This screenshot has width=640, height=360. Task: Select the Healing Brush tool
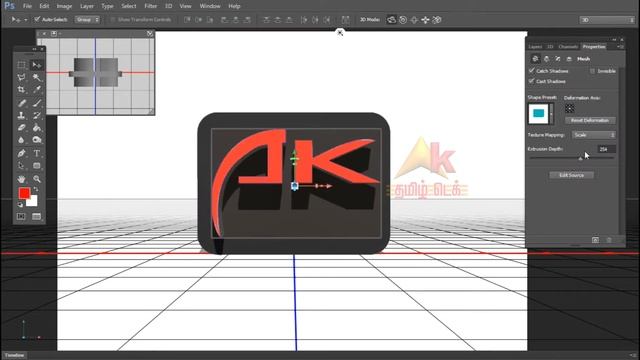[x=22, y=103]
